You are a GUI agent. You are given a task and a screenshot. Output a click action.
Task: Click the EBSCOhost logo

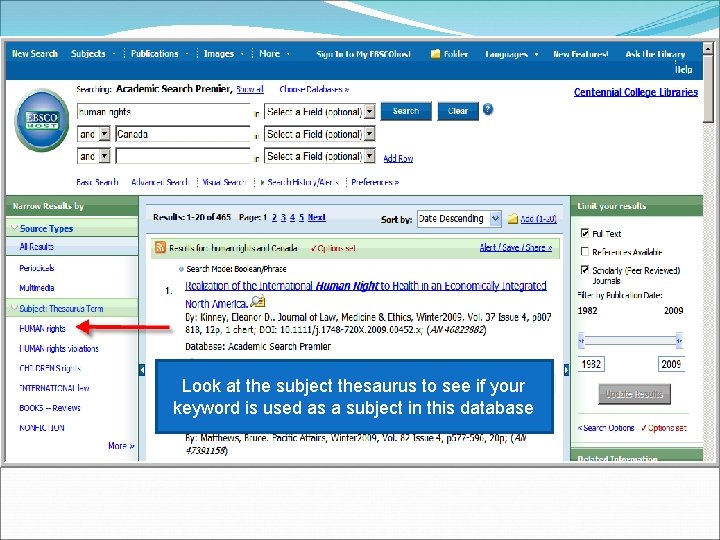point(42,120)
